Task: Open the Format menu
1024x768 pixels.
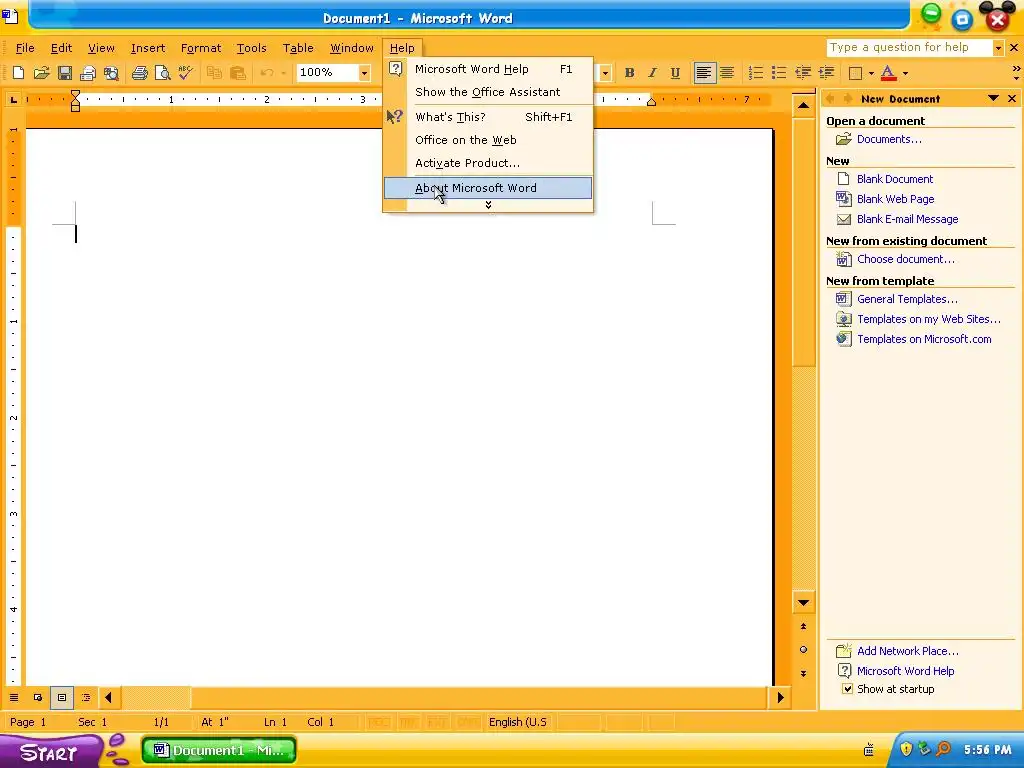Action: (201, 48)
